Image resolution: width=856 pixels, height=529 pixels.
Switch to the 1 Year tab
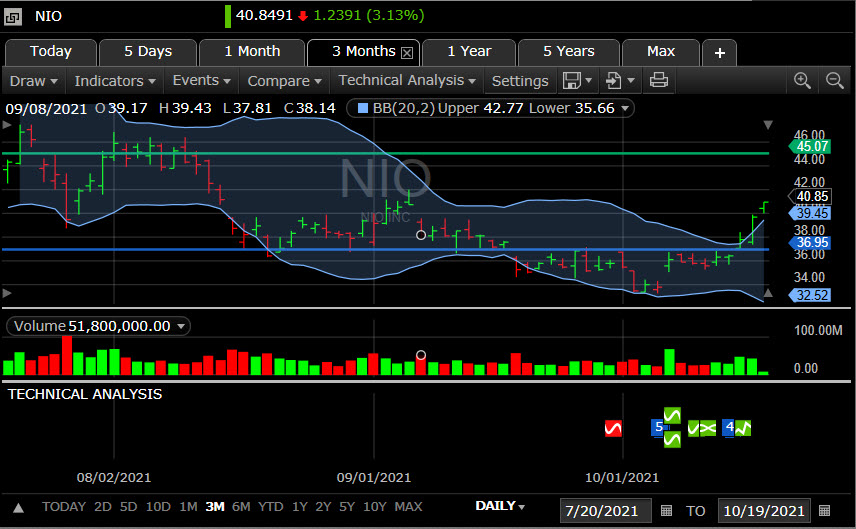pos(469,52)
